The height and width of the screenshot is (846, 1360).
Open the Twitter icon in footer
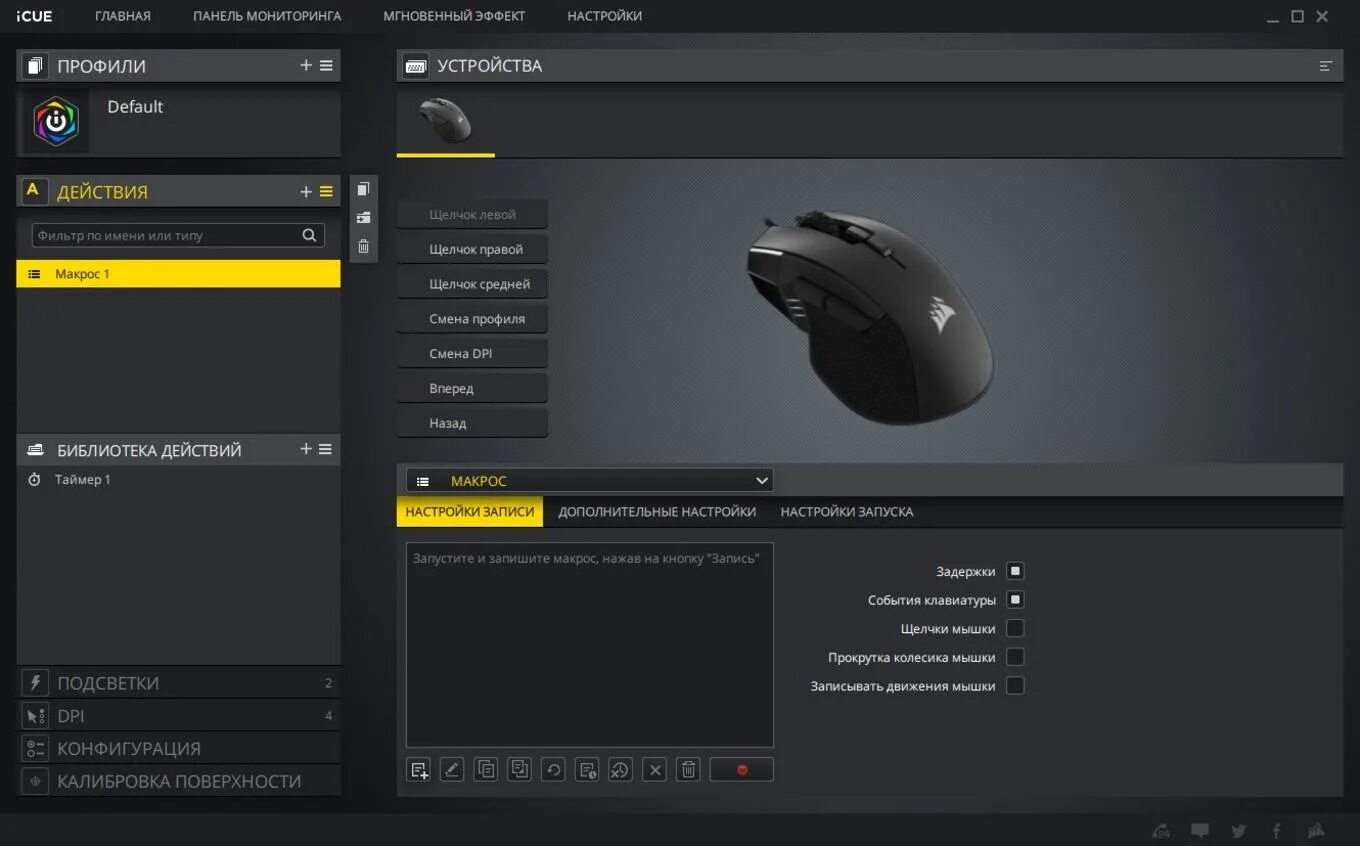tap(1239, 831)
